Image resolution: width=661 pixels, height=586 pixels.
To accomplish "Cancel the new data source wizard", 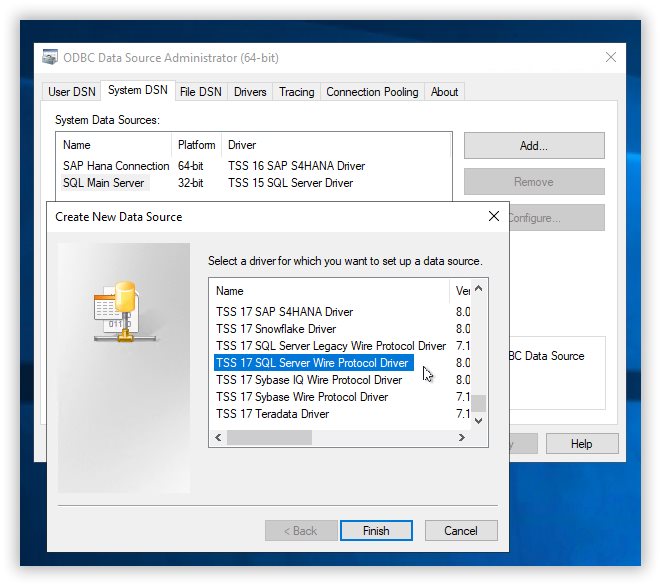I will (x=460, y=531).
